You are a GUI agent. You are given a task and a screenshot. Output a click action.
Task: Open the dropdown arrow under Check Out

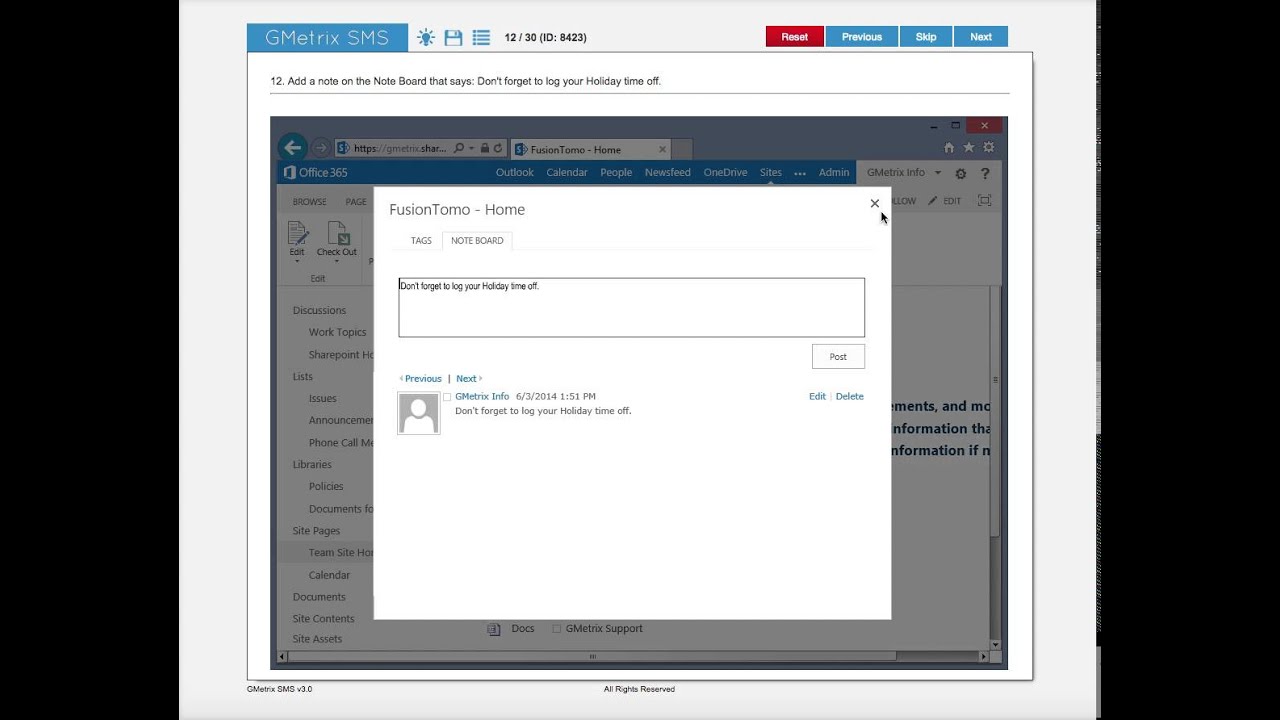[x=337, y=262]
